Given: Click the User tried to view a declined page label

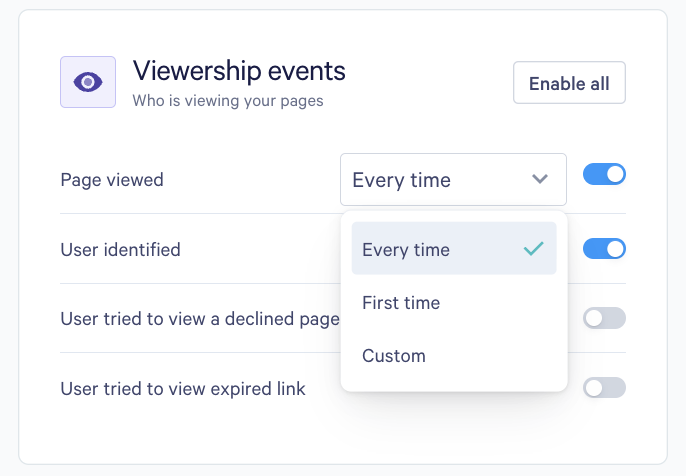Looking at the screenshot, I should [x=200, y=319].
